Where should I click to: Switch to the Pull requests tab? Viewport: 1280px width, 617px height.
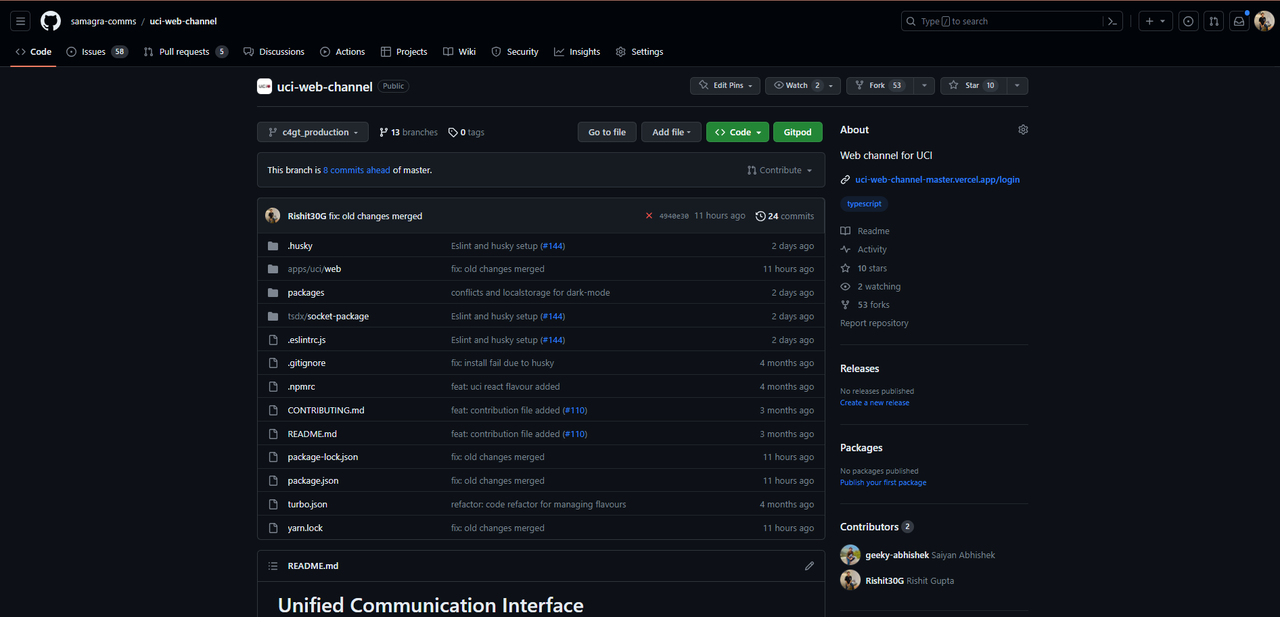[x=185, y=52]
